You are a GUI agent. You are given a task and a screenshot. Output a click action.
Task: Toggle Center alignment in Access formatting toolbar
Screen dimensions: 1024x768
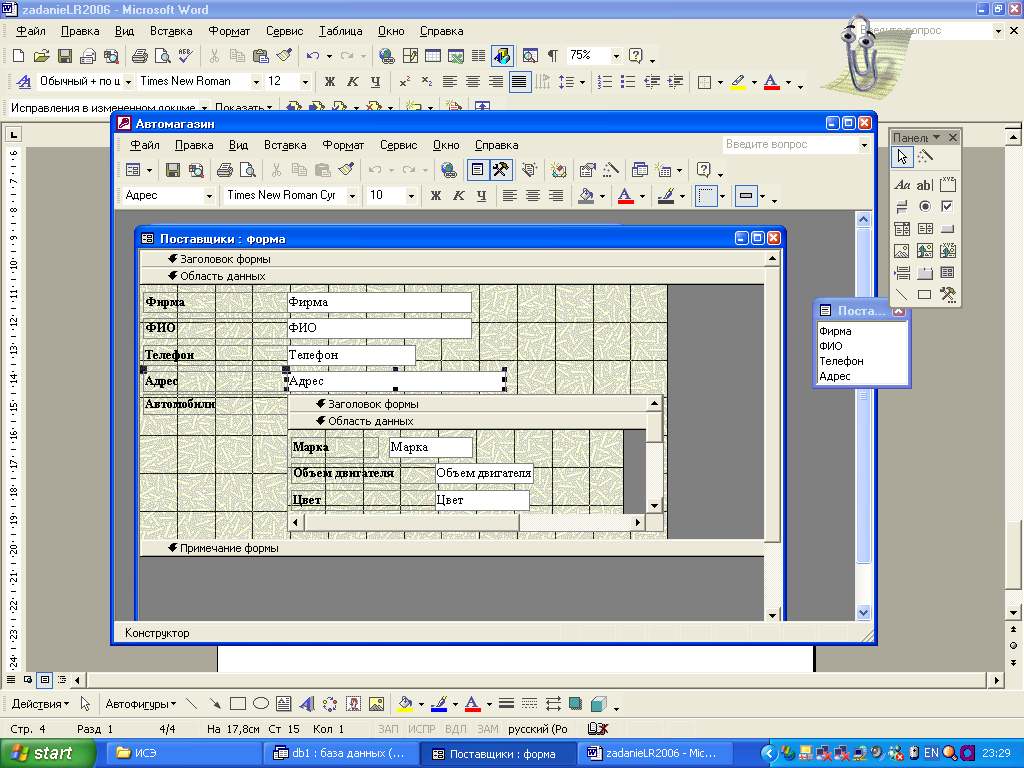point(533,195)
